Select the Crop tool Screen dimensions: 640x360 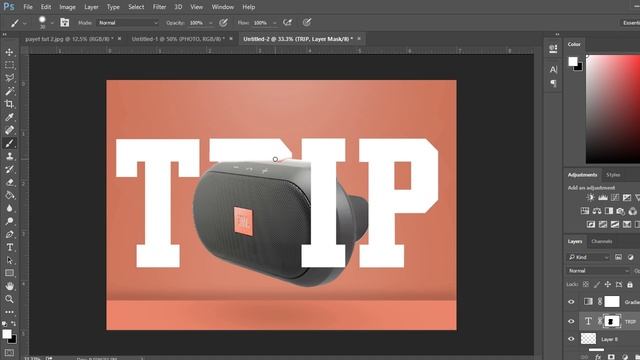[x=9, y=104]
